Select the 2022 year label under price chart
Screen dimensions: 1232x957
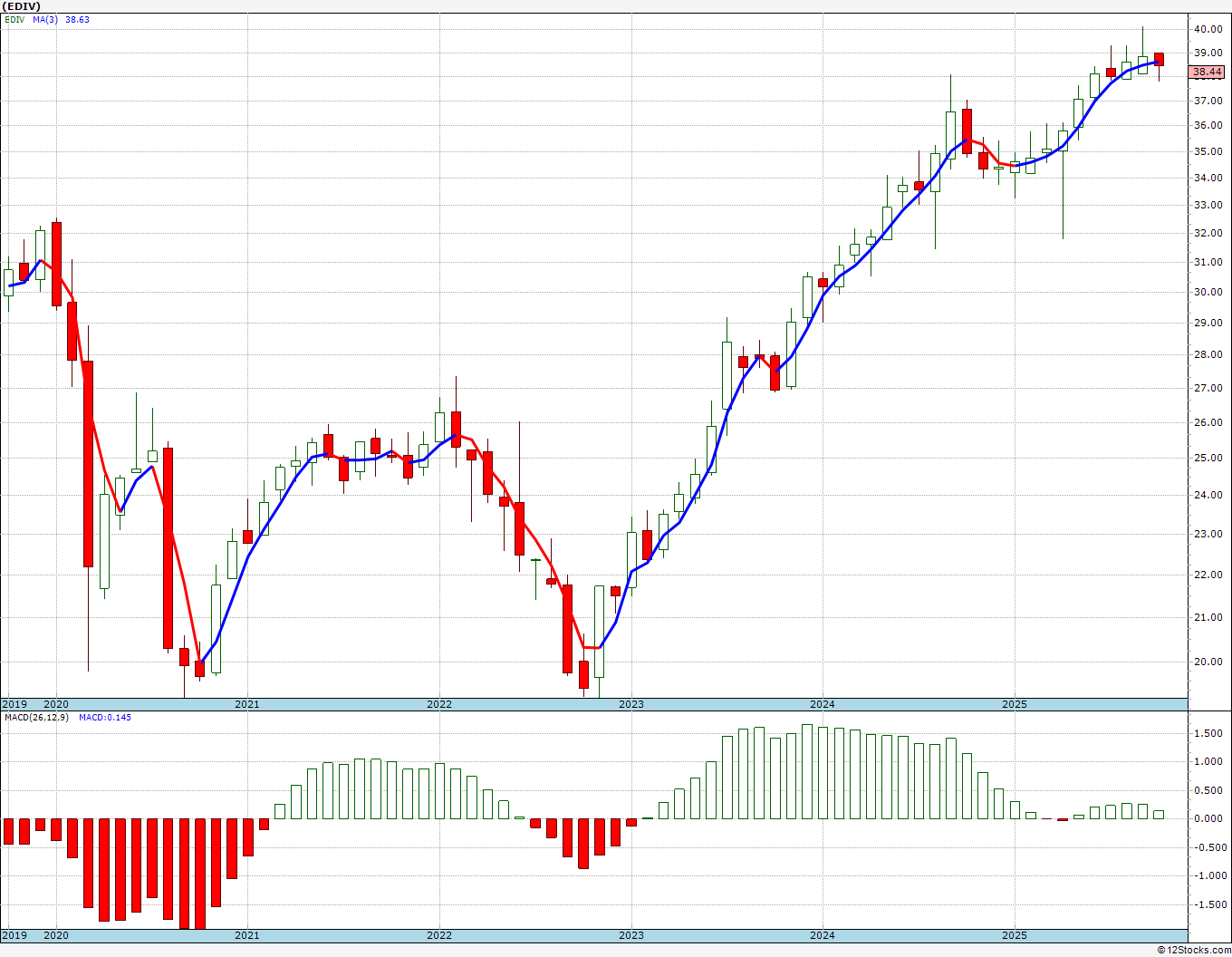coord(439,704)
